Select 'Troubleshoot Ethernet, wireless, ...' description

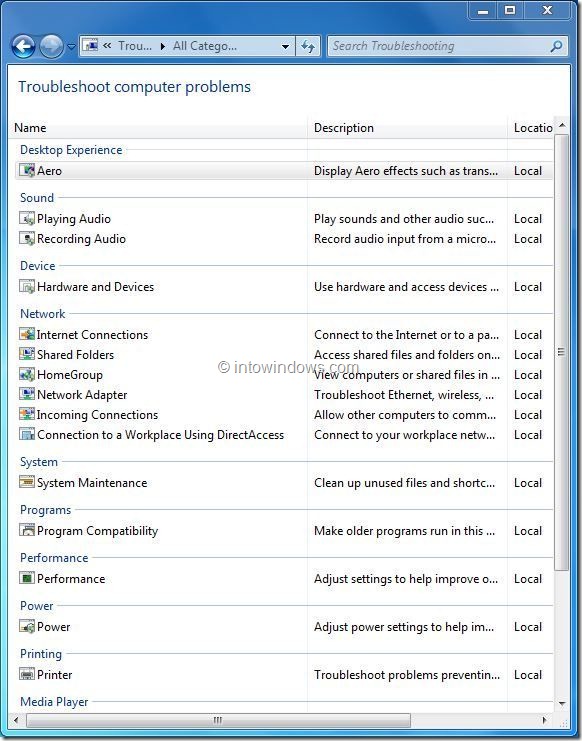(x=404, y=395)
